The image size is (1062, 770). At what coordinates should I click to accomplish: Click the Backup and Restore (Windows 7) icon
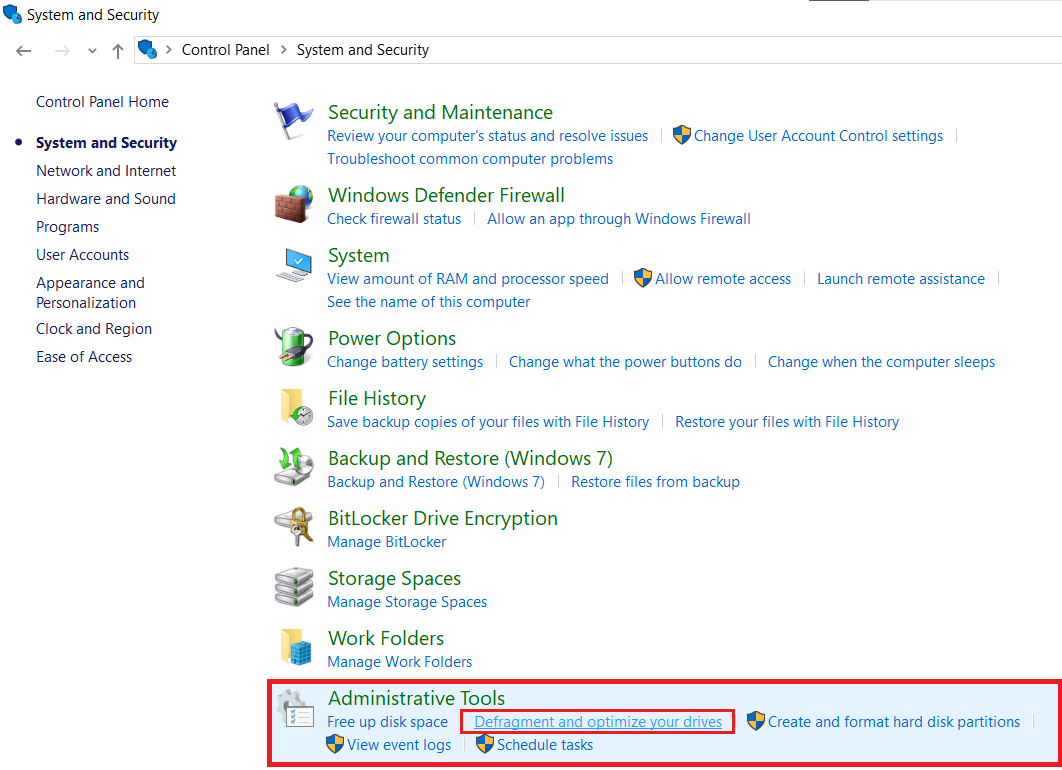[x=293, y=466]
